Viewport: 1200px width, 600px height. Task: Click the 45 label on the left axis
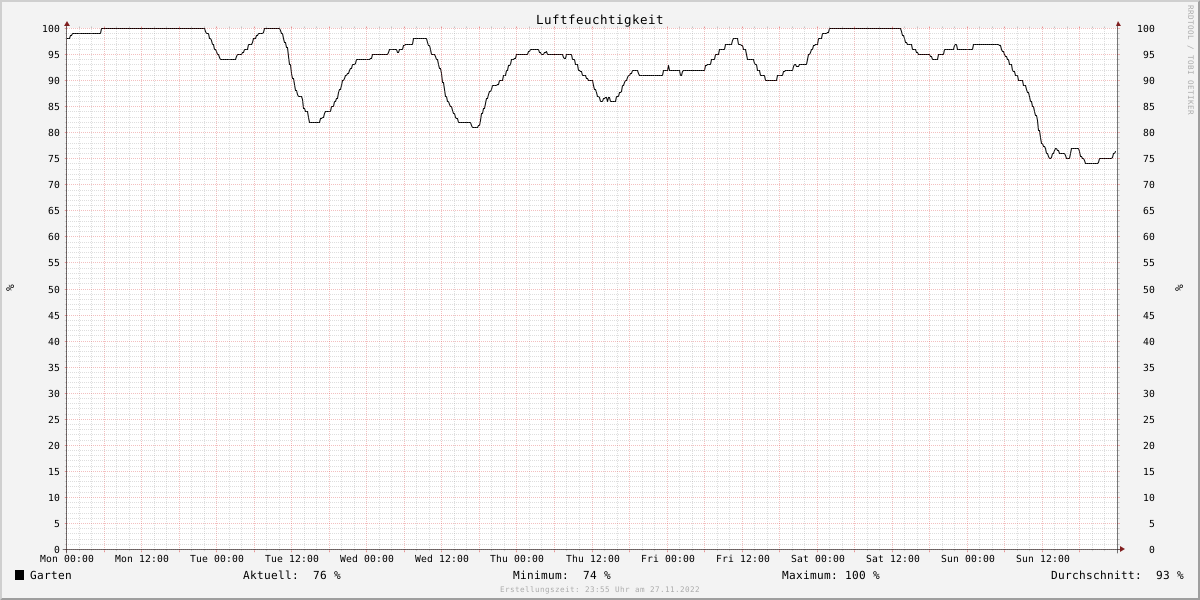pyautogui.click(x=54, y=315)
